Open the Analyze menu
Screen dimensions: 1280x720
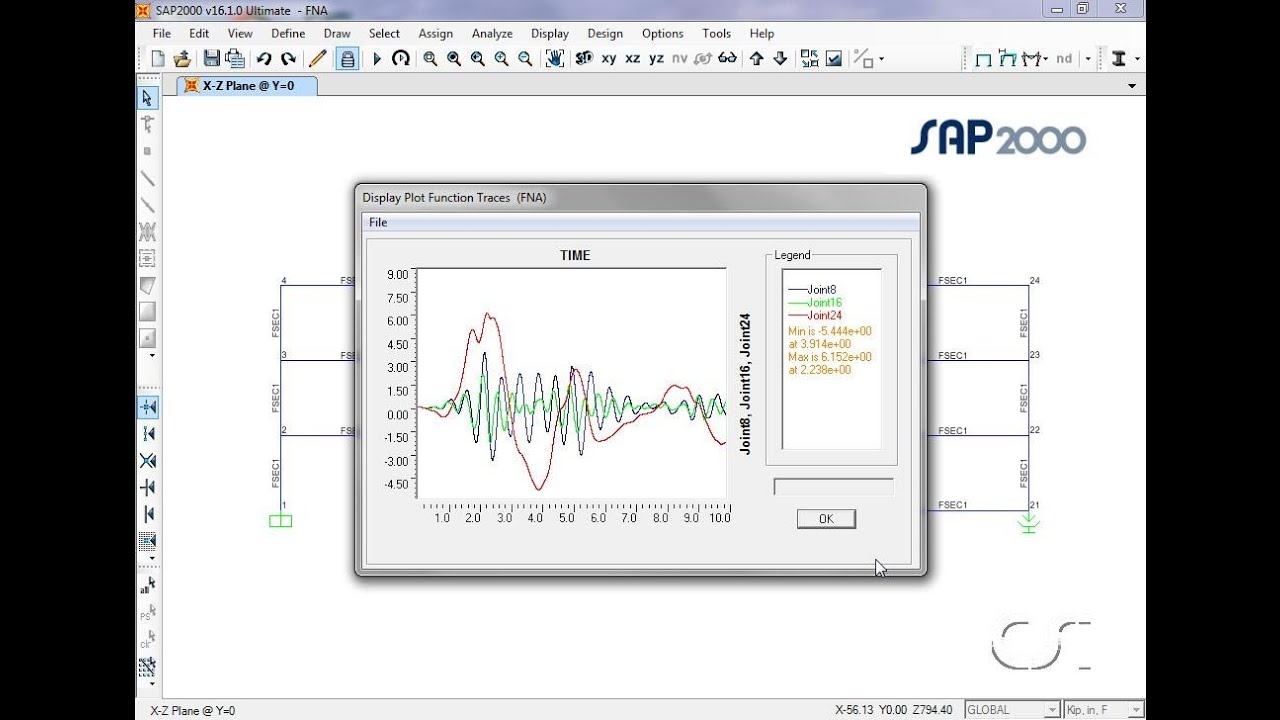point(492,33)
